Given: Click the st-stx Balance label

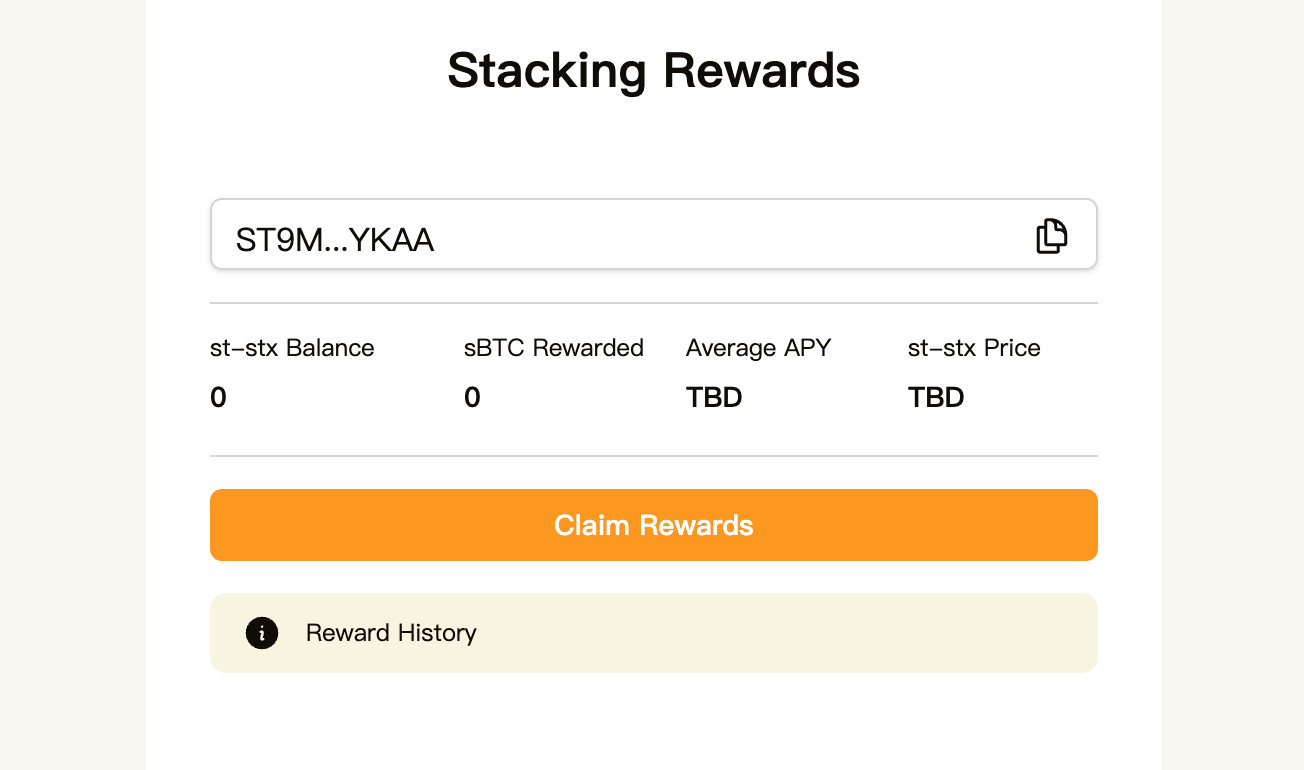Looking at the screenshot, I should pyautogui.click(x=292, y=348).
